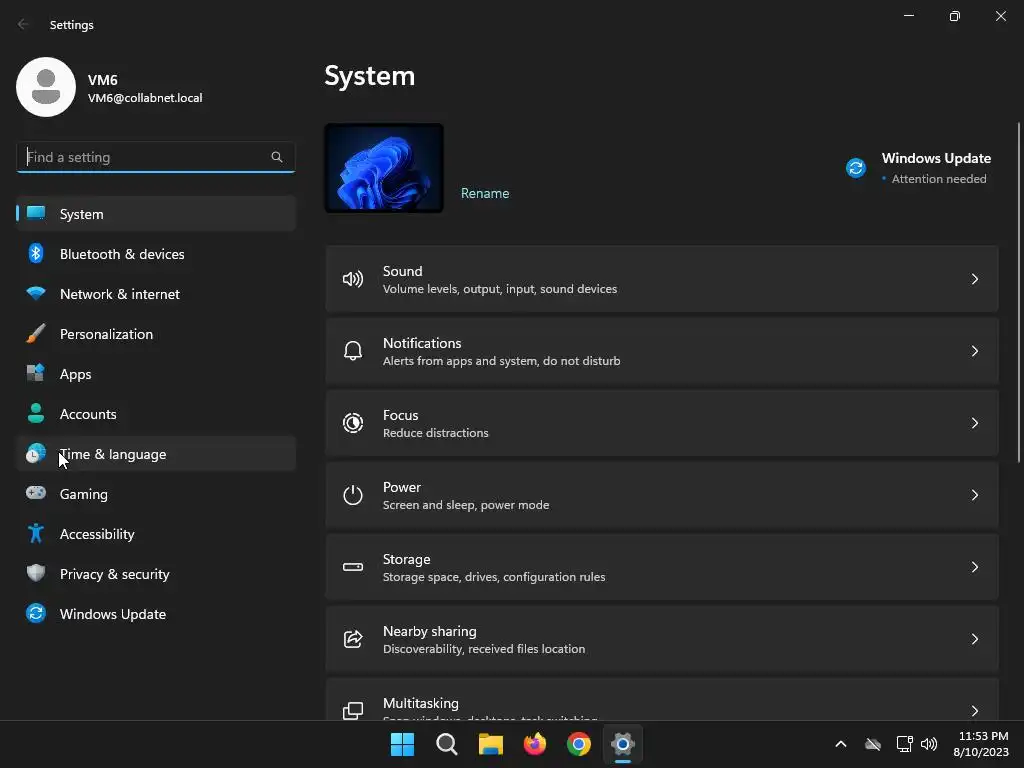Open Network & internet settings
The width and height of the screenshot is (1024, 768).
click(156, 294)
